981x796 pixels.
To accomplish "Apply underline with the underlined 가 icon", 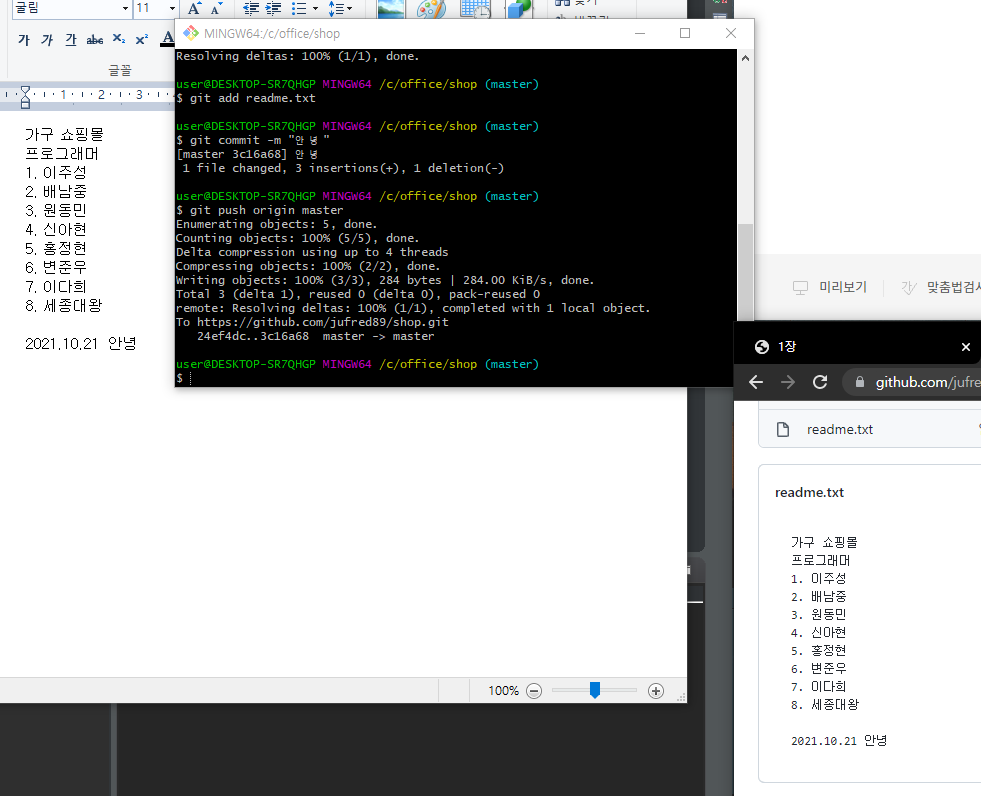I will click(x=71, y=40).
